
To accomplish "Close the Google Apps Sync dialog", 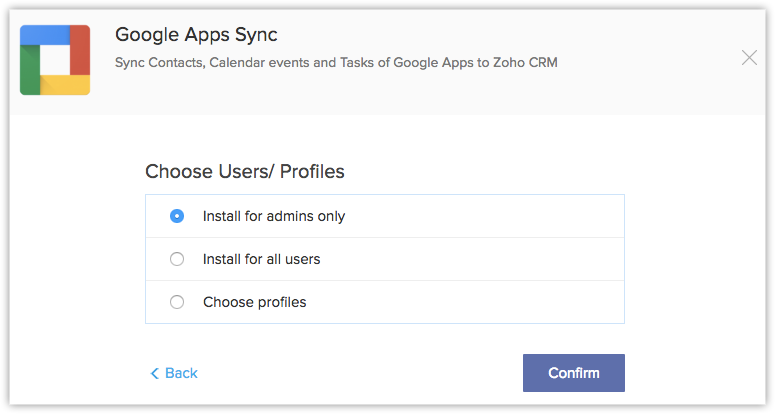I will (749, 58).
